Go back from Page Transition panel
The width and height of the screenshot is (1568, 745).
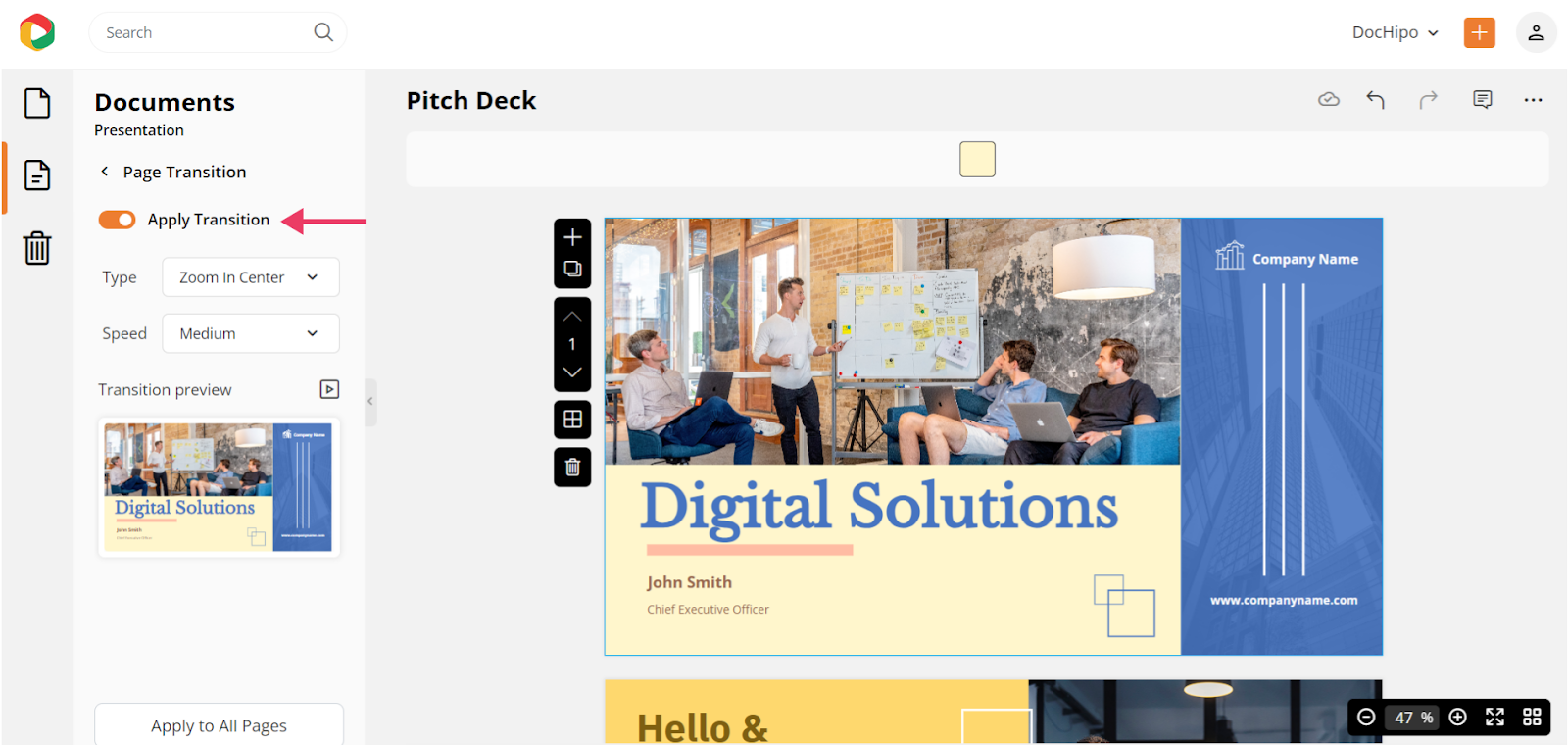pyautogui.click(x=105, y=172)
